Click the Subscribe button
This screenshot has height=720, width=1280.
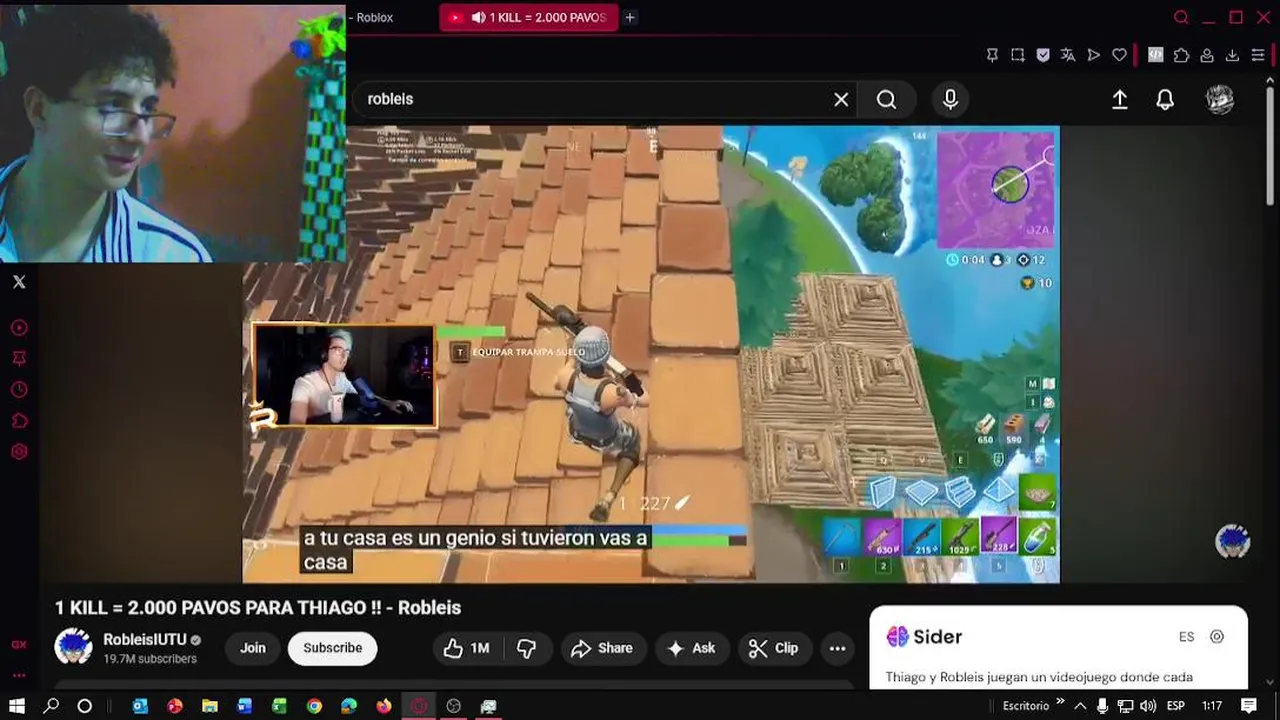pos(333,648)
